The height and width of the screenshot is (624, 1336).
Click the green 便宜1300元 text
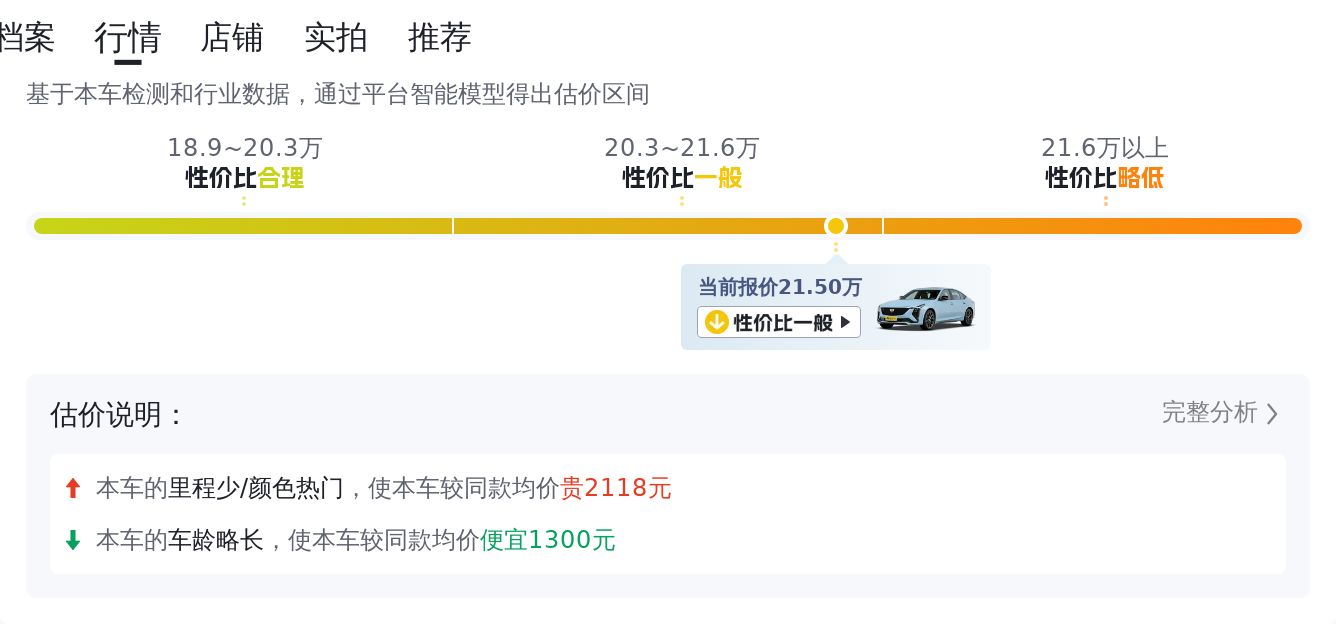pos(548,540)
